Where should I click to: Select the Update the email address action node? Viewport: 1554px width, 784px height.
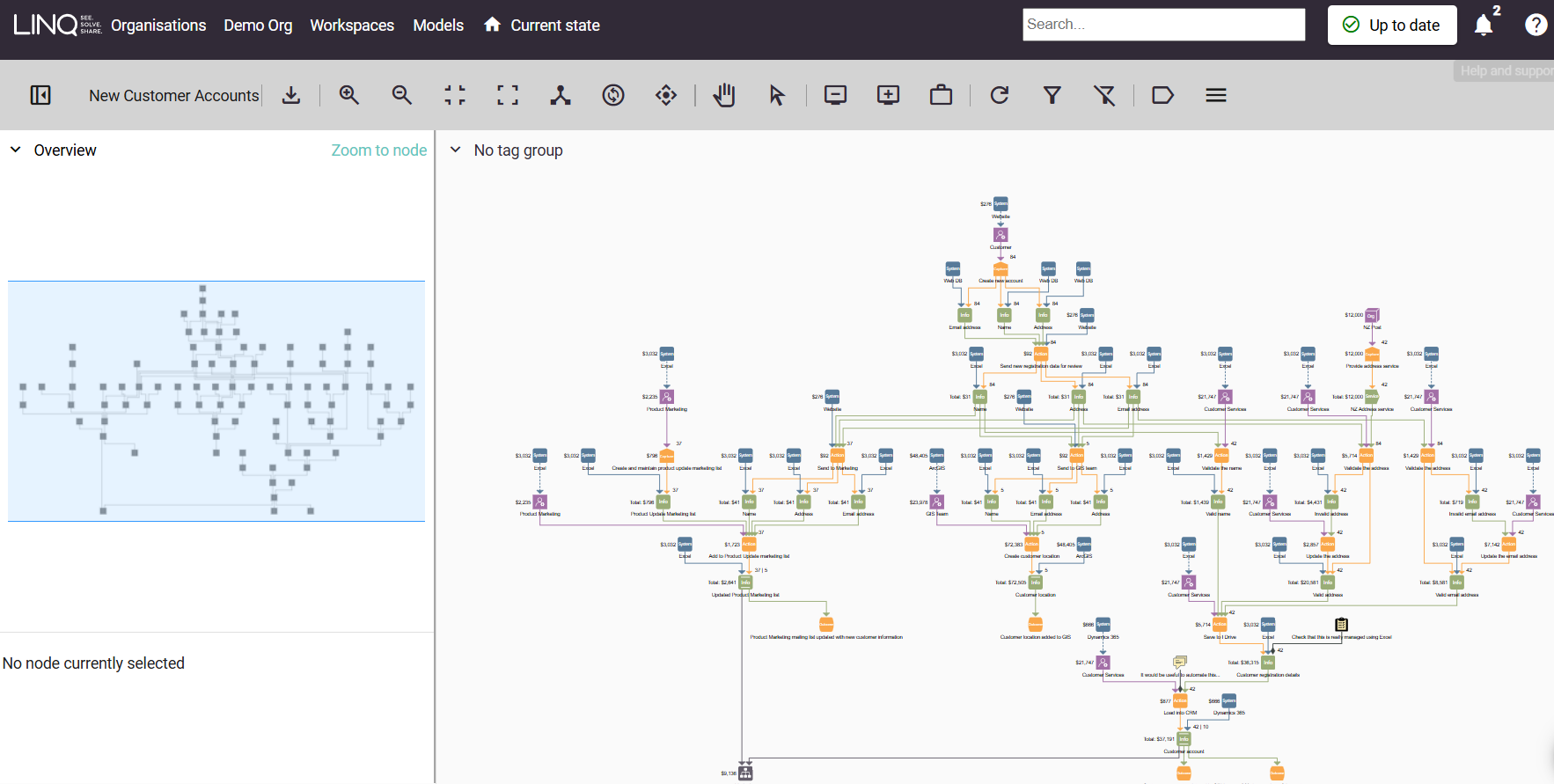pos(1509,545)
